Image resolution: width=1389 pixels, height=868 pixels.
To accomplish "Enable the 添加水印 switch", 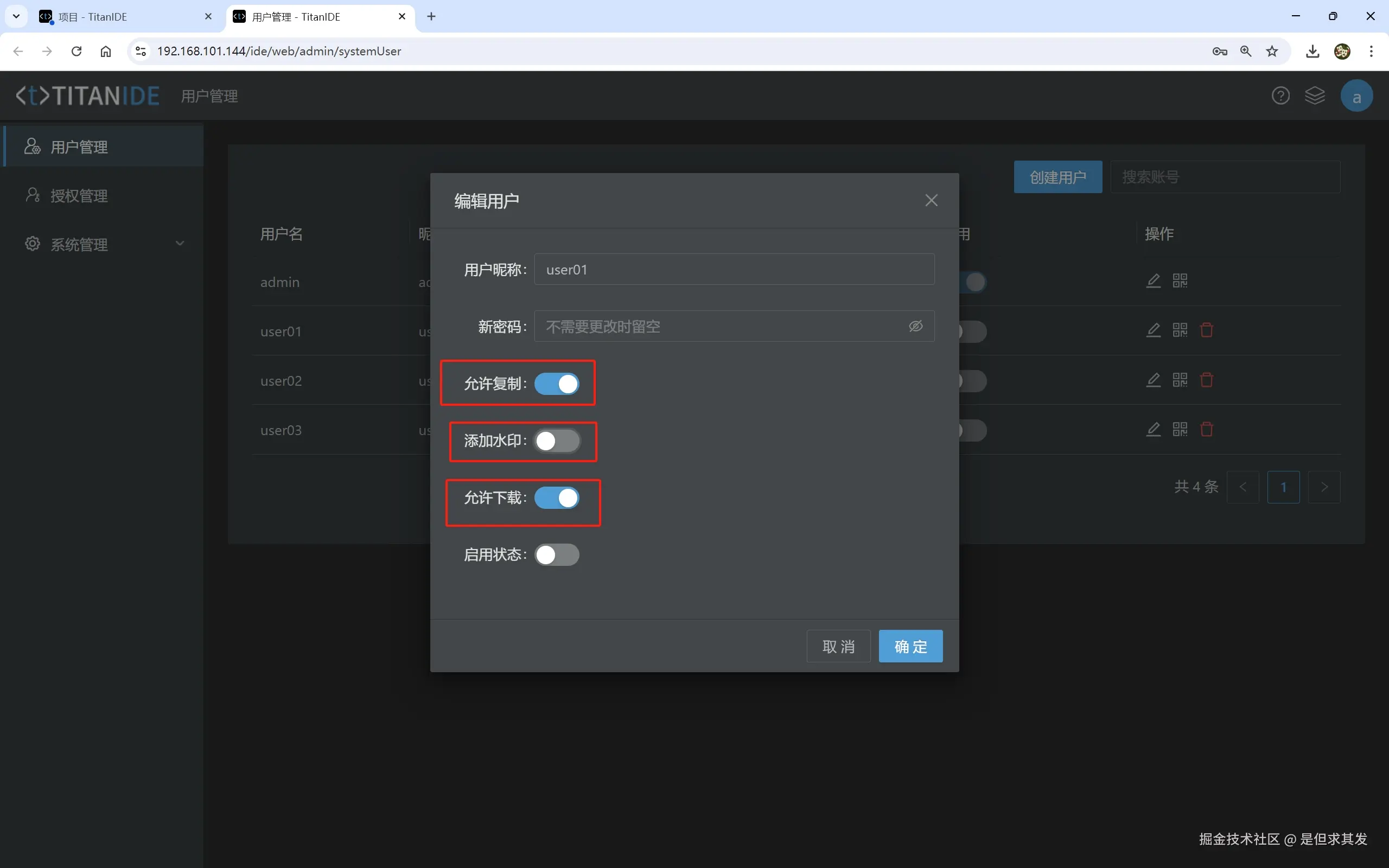I will (x=556, y=441).
